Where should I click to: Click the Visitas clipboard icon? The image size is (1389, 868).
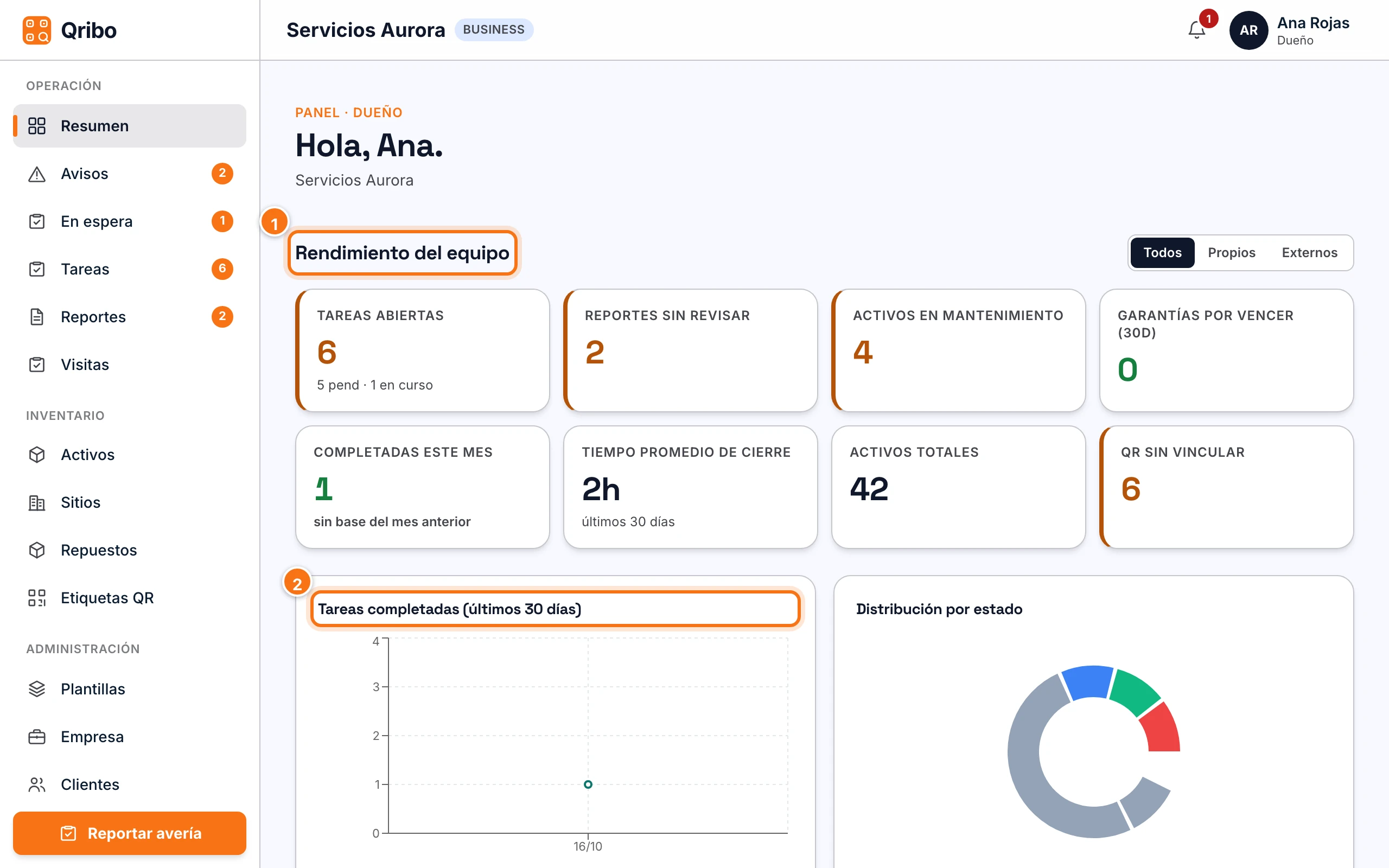[x=37, y=365]
